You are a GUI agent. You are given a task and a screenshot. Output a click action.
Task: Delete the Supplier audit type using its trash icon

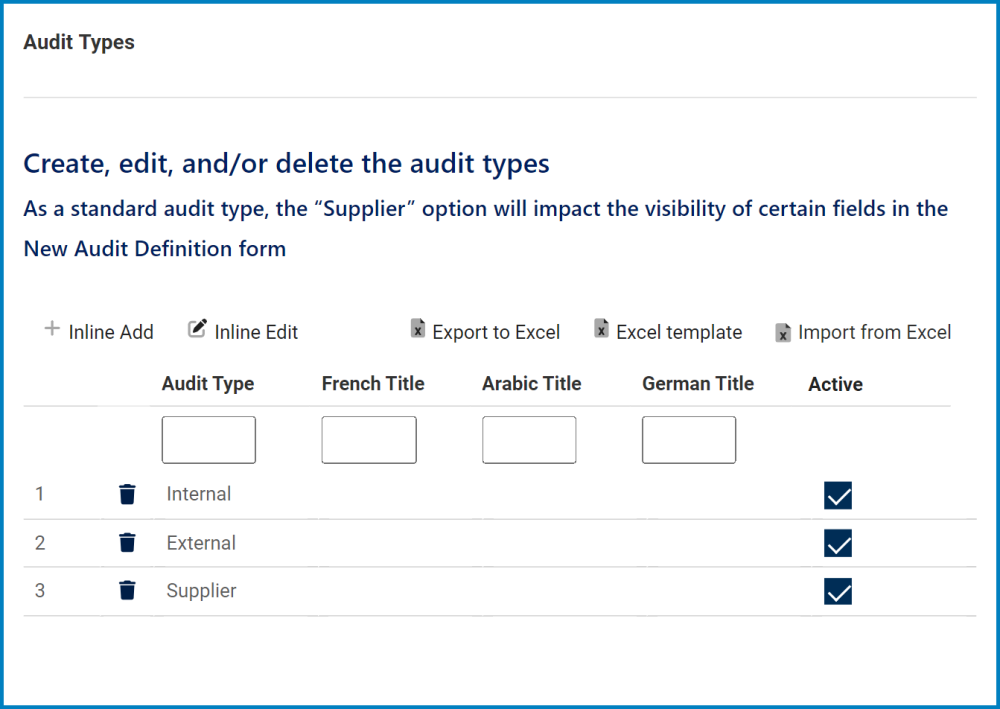[127, 590]
